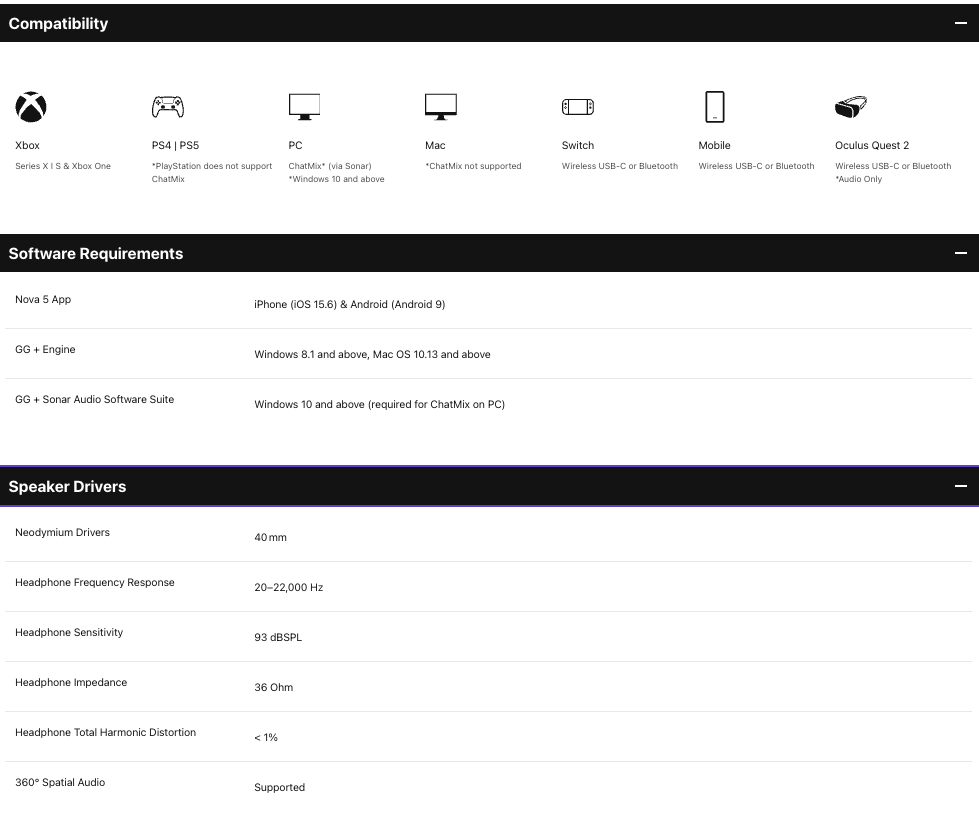This screenshot has width=979, height=814.
Task: Collapse the Speaker Drivers section minus icon
Action: tap(960, 486)
